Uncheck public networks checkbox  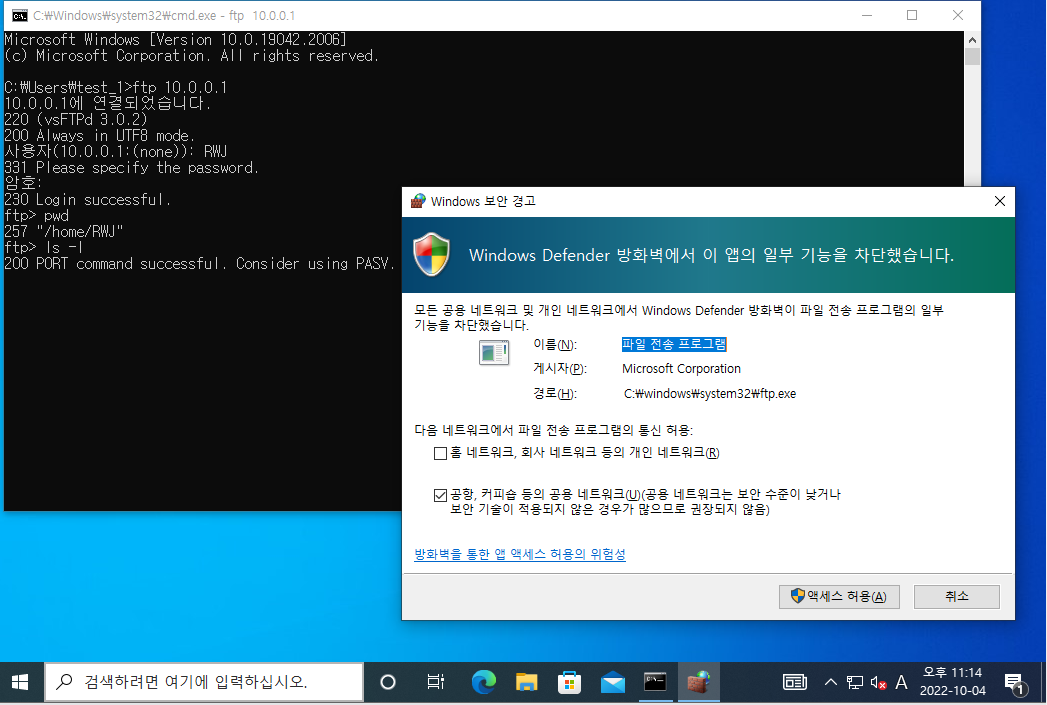click(440, 495)
